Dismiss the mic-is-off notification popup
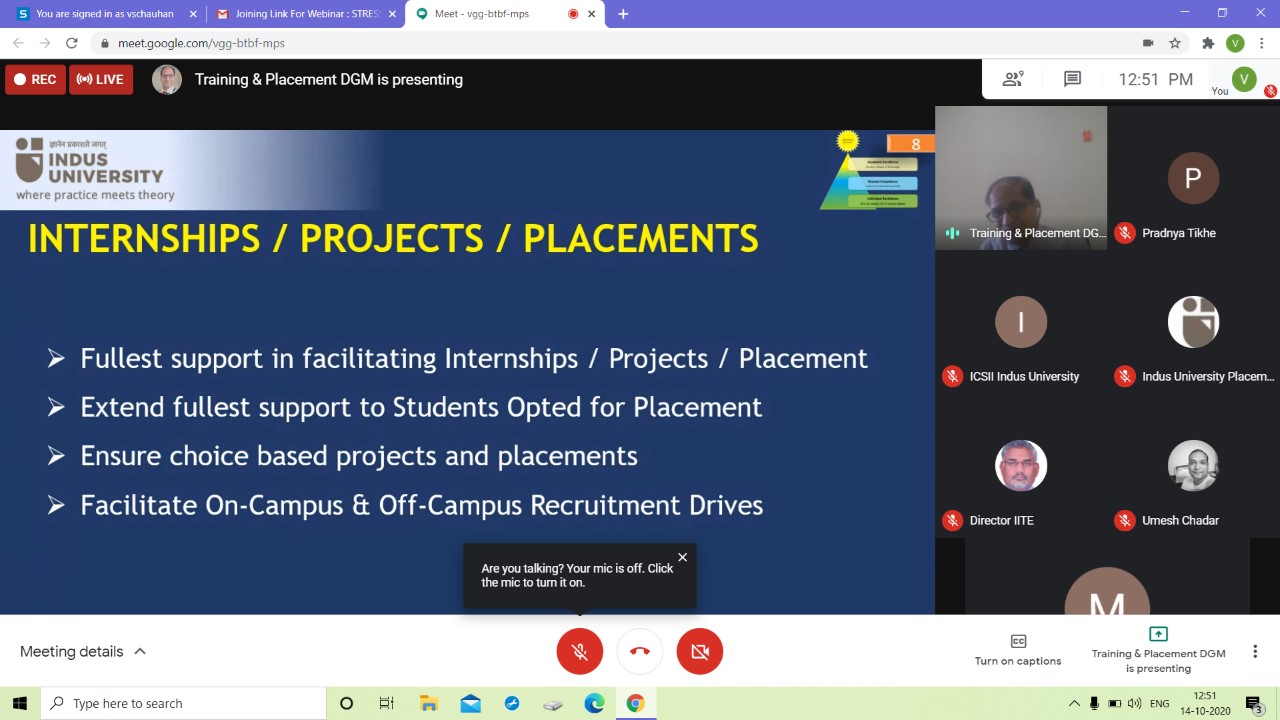1280x720 pixels. click(x=682, y=558)
